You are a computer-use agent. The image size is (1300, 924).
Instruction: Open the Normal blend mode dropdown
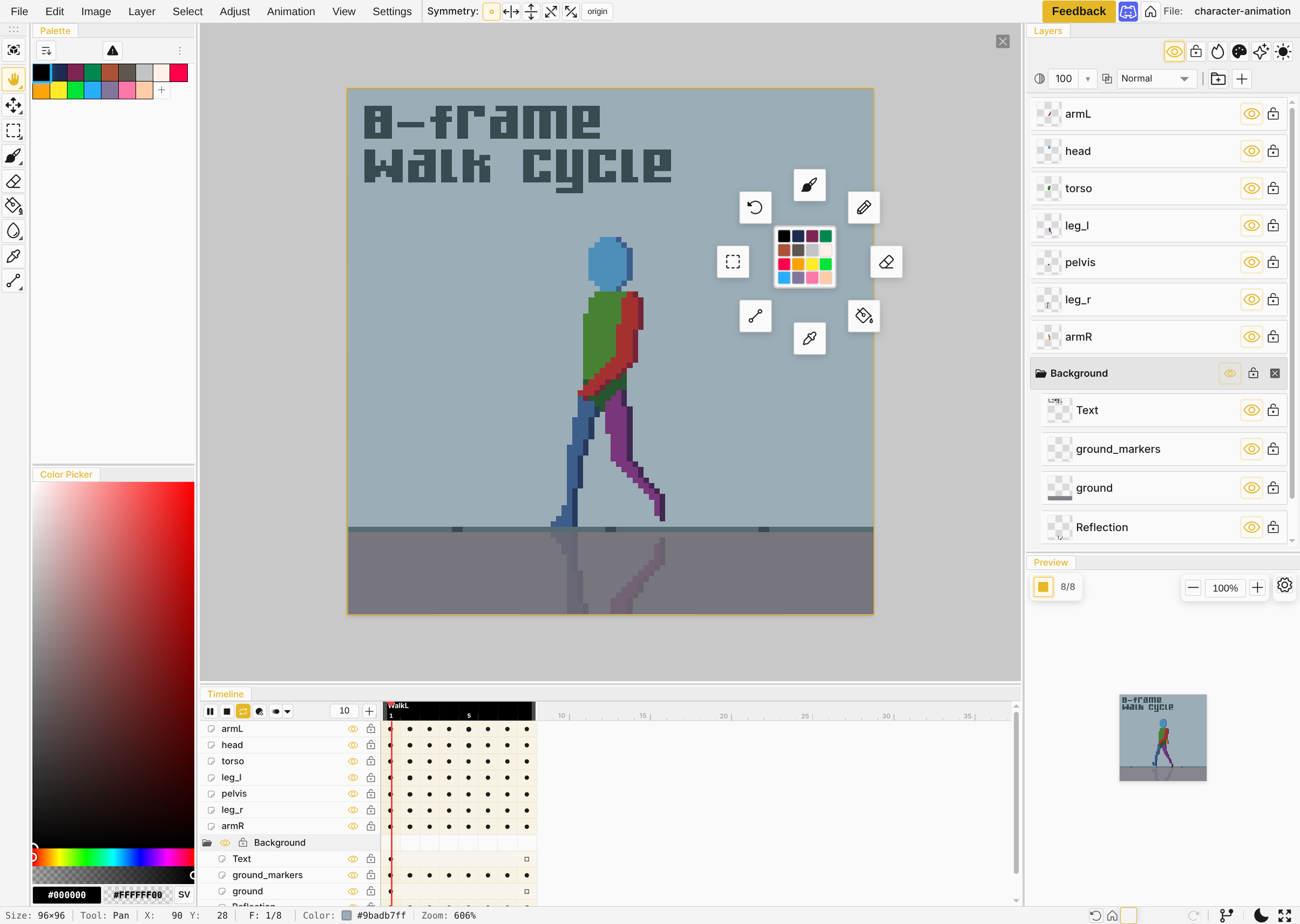pos(1155,78)
